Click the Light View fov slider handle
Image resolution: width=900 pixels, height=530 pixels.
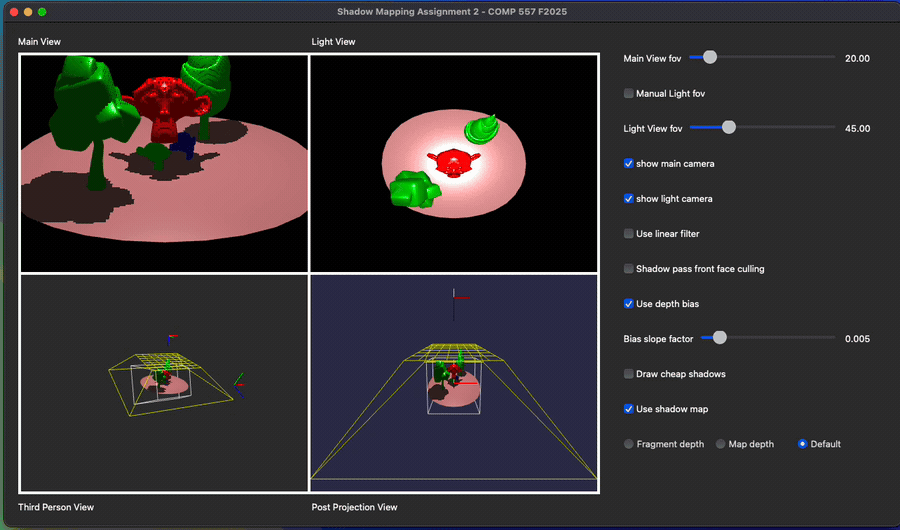(x=728, y=127)
